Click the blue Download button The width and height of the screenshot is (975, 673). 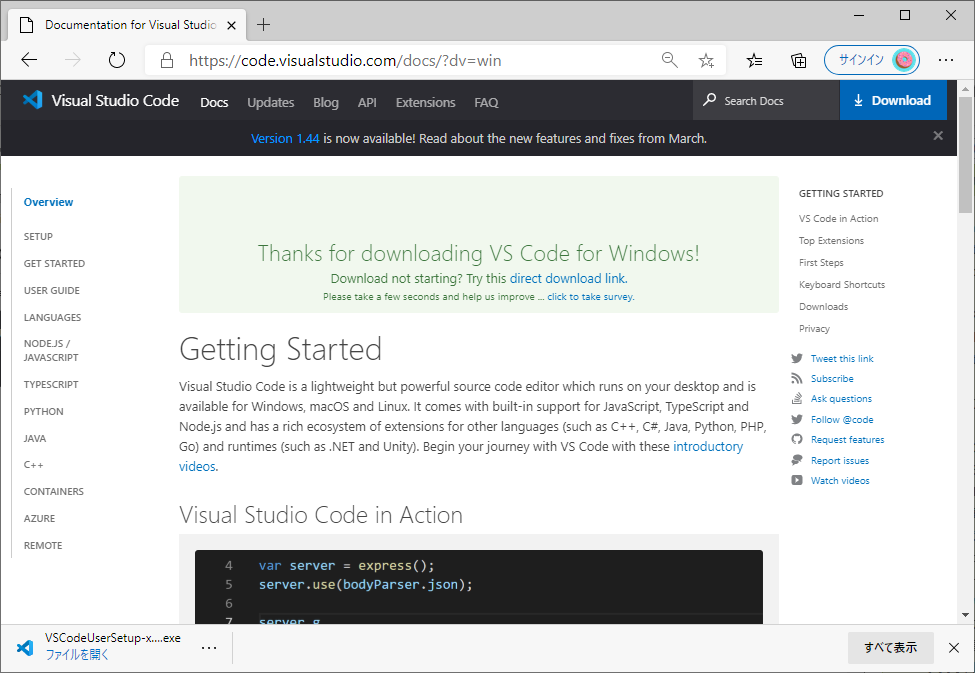click(893, 100)
